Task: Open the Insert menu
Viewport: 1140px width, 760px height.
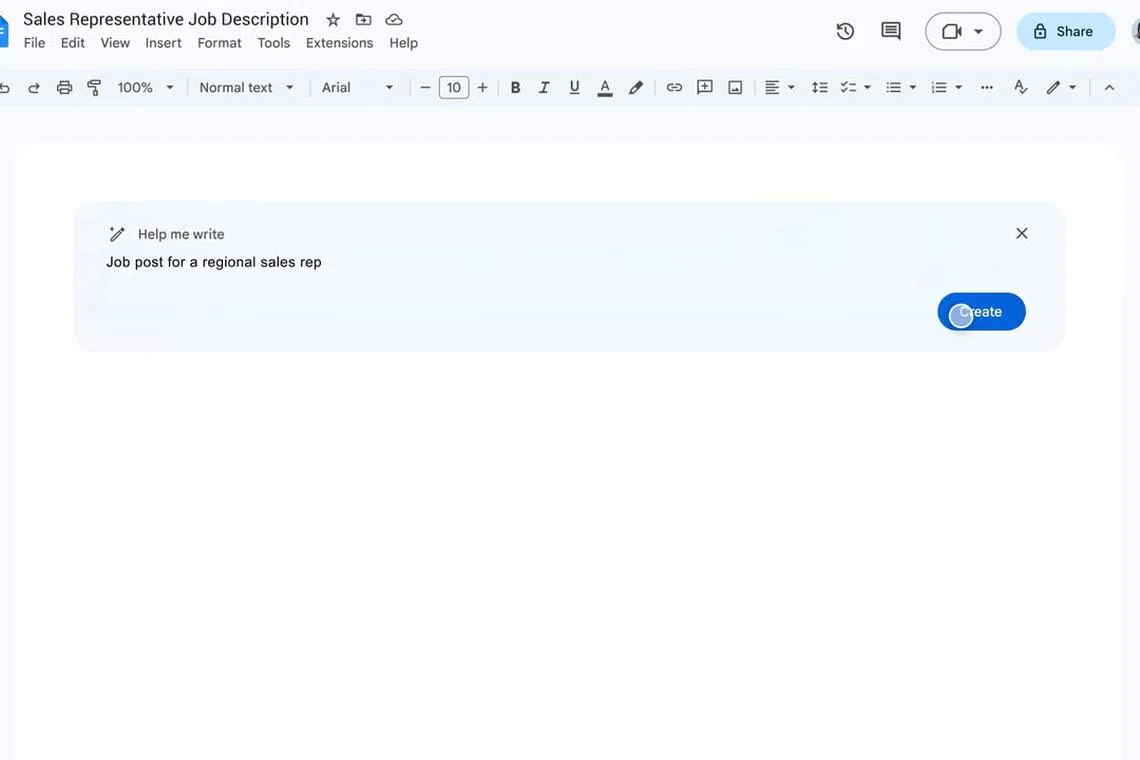Action: (x=163, y=43)
